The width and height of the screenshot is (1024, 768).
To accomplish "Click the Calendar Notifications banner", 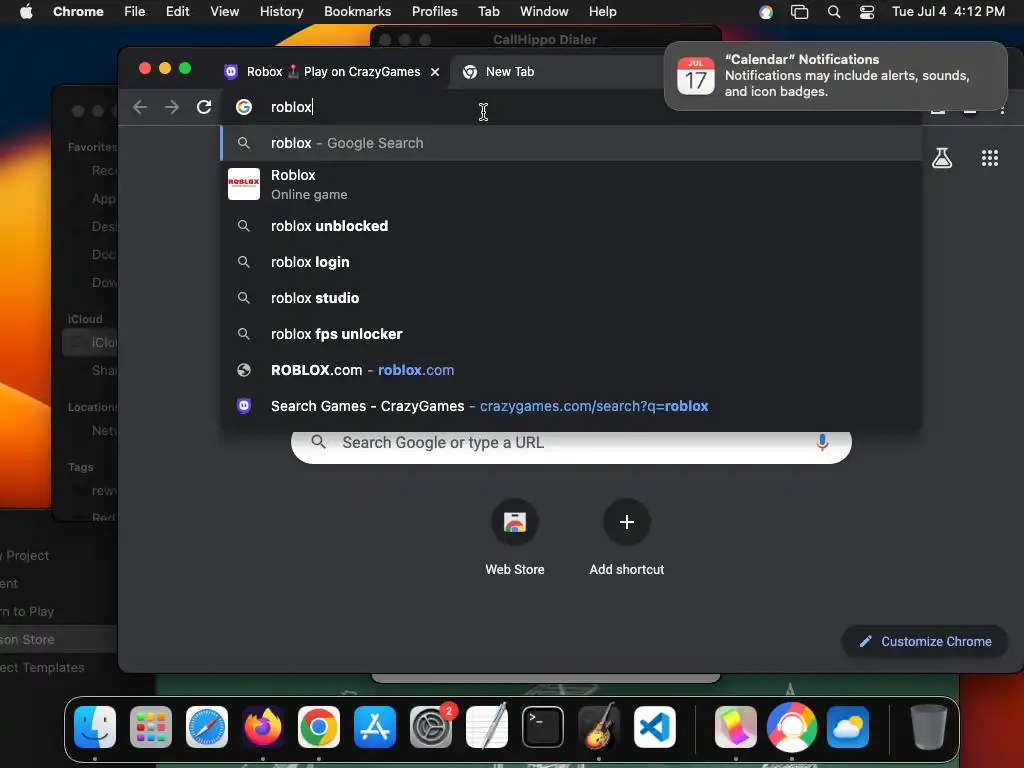I will [835, 76].
